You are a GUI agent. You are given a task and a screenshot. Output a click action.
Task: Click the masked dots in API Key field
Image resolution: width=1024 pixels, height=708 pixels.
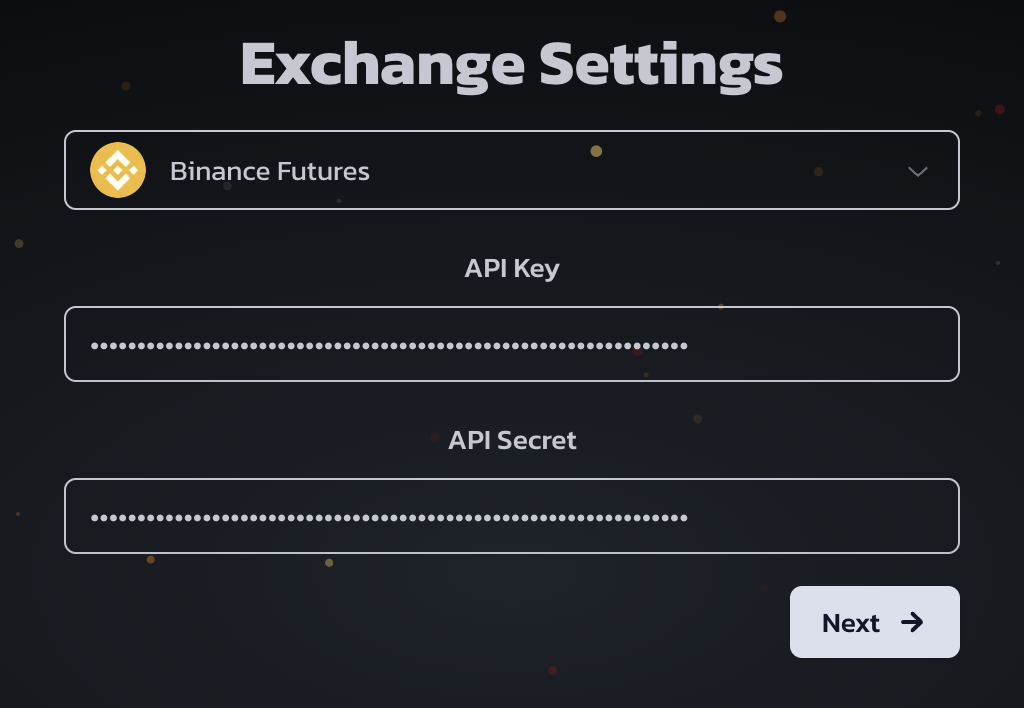point(389,346)
